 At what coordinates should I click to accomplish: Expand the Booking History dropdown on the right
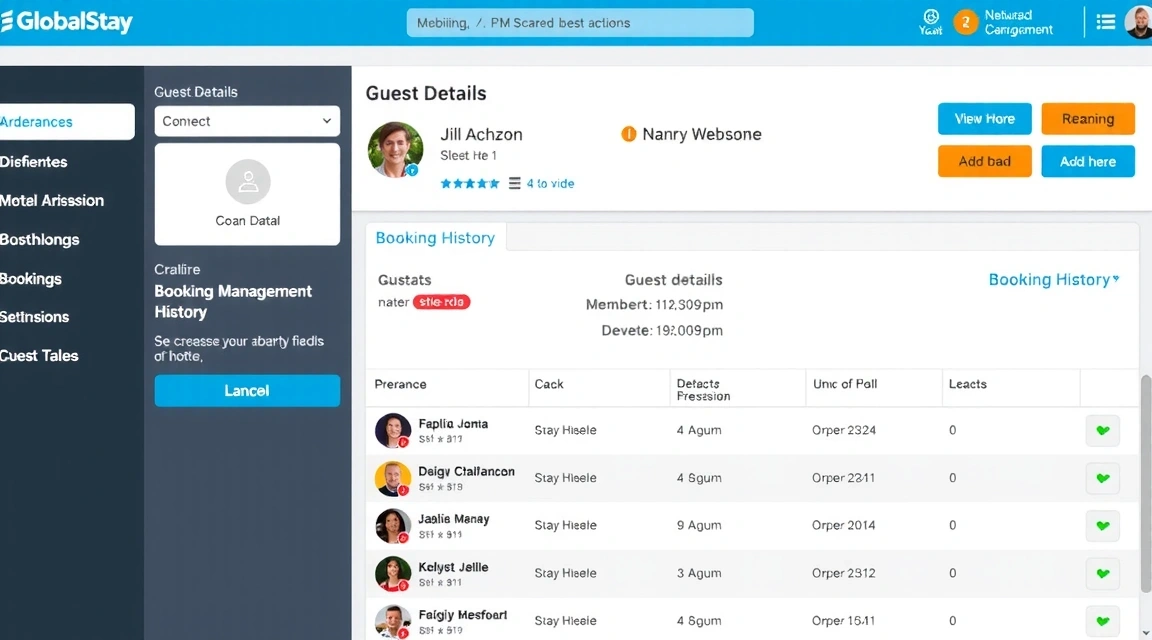1054,280
